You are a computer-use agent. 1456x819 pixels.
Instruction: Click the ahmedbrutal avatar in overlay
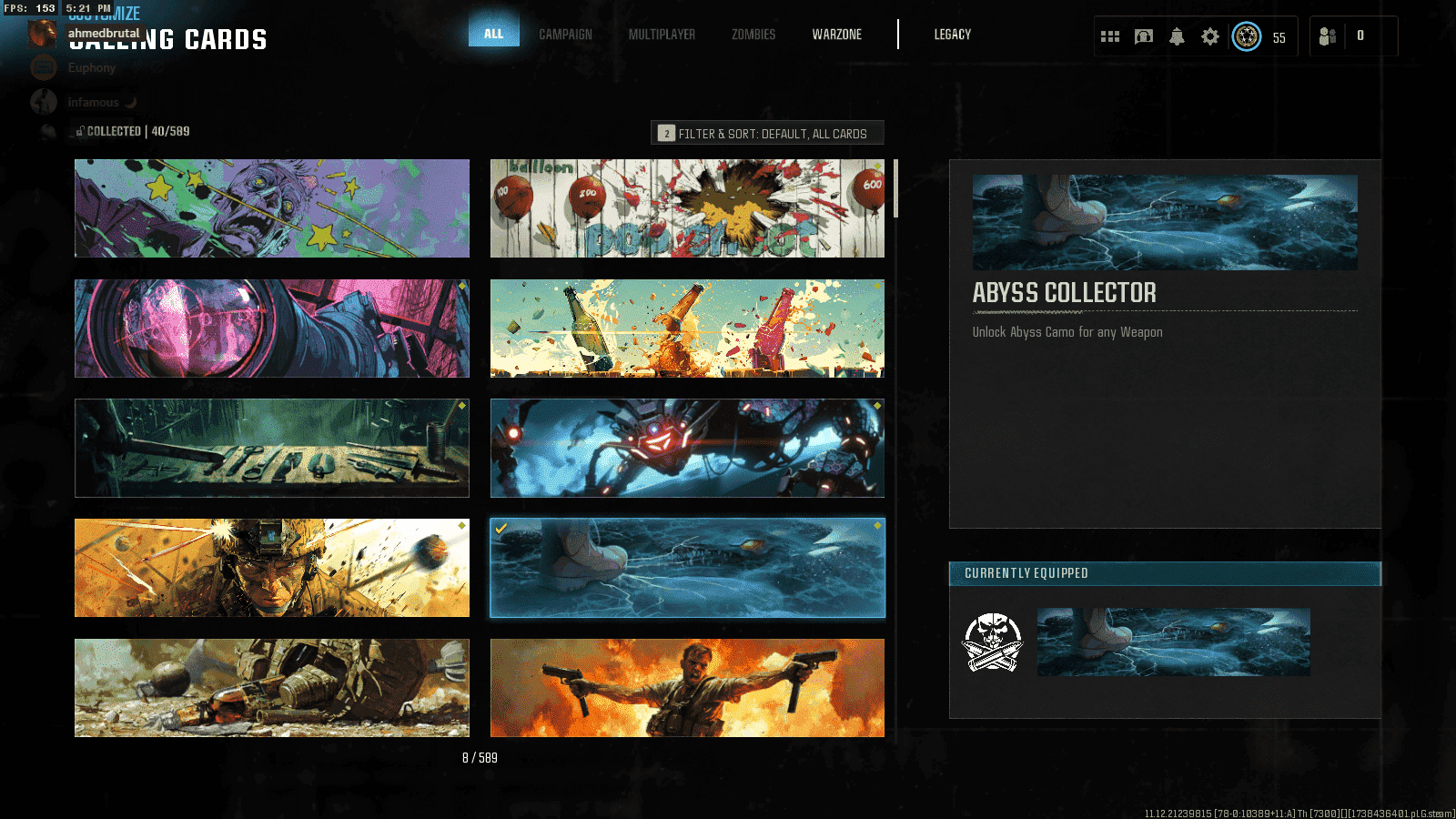(x=42, y=34)
